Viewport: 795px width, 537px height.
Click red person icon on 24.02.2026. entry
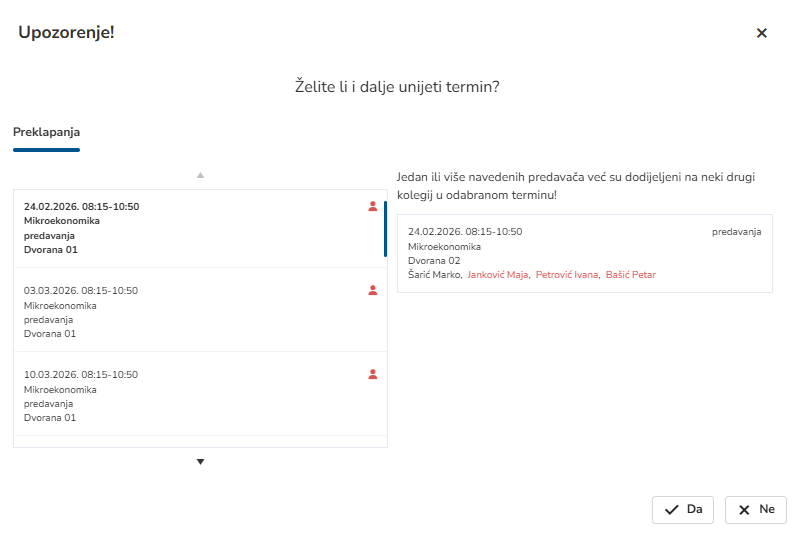pos(373,207)
